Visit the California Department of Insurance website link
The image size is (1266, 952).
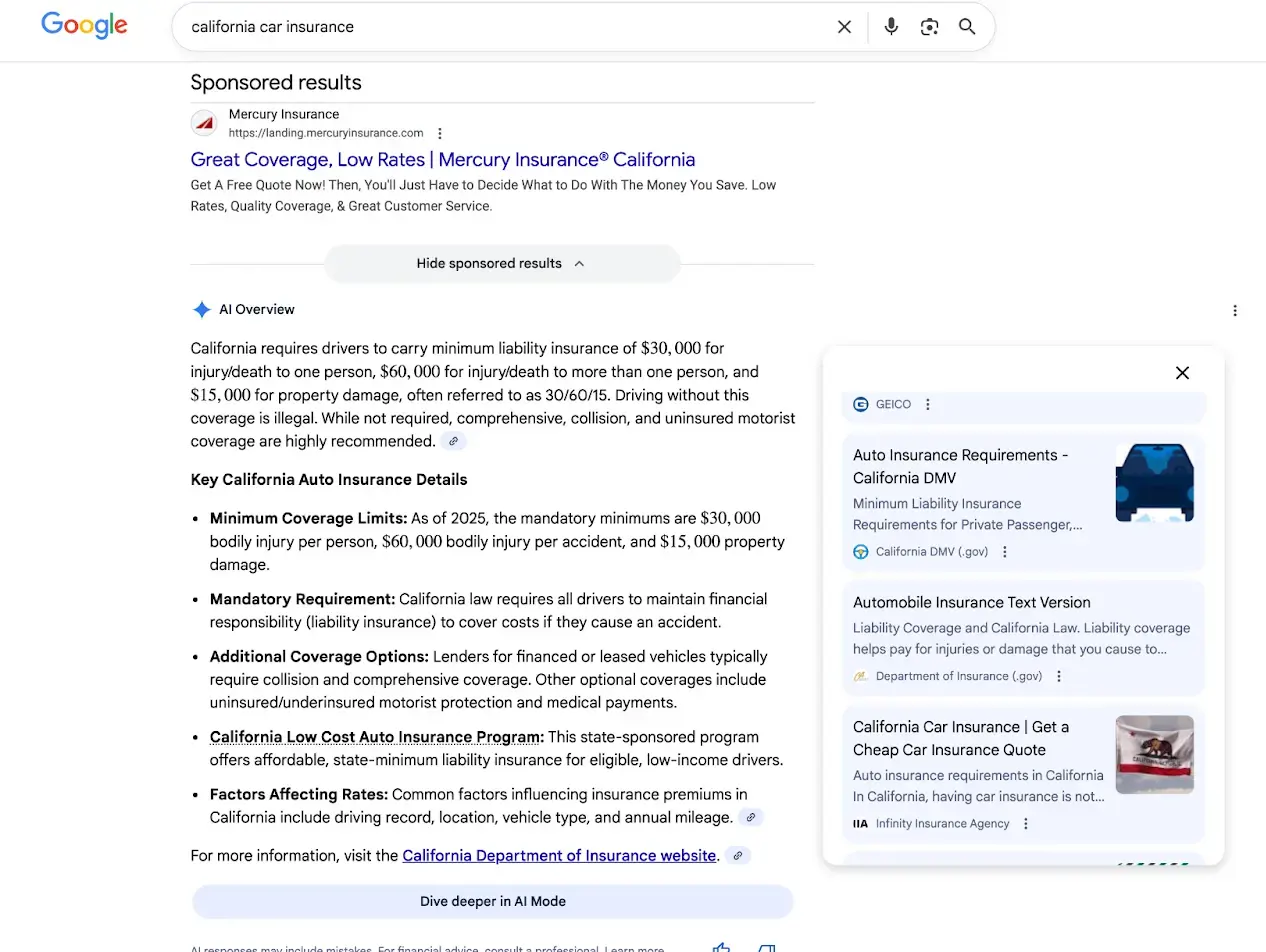[559, 856]
